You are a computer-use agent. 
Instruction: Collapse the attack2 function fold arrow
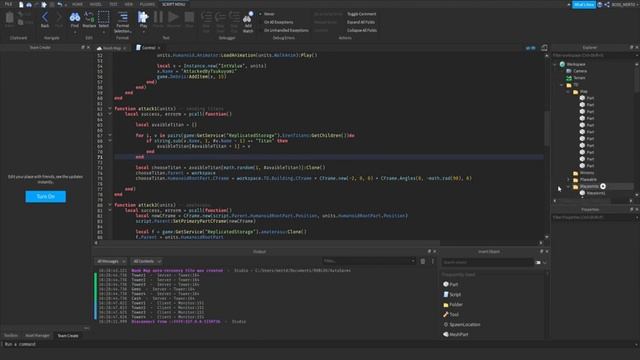110,205
